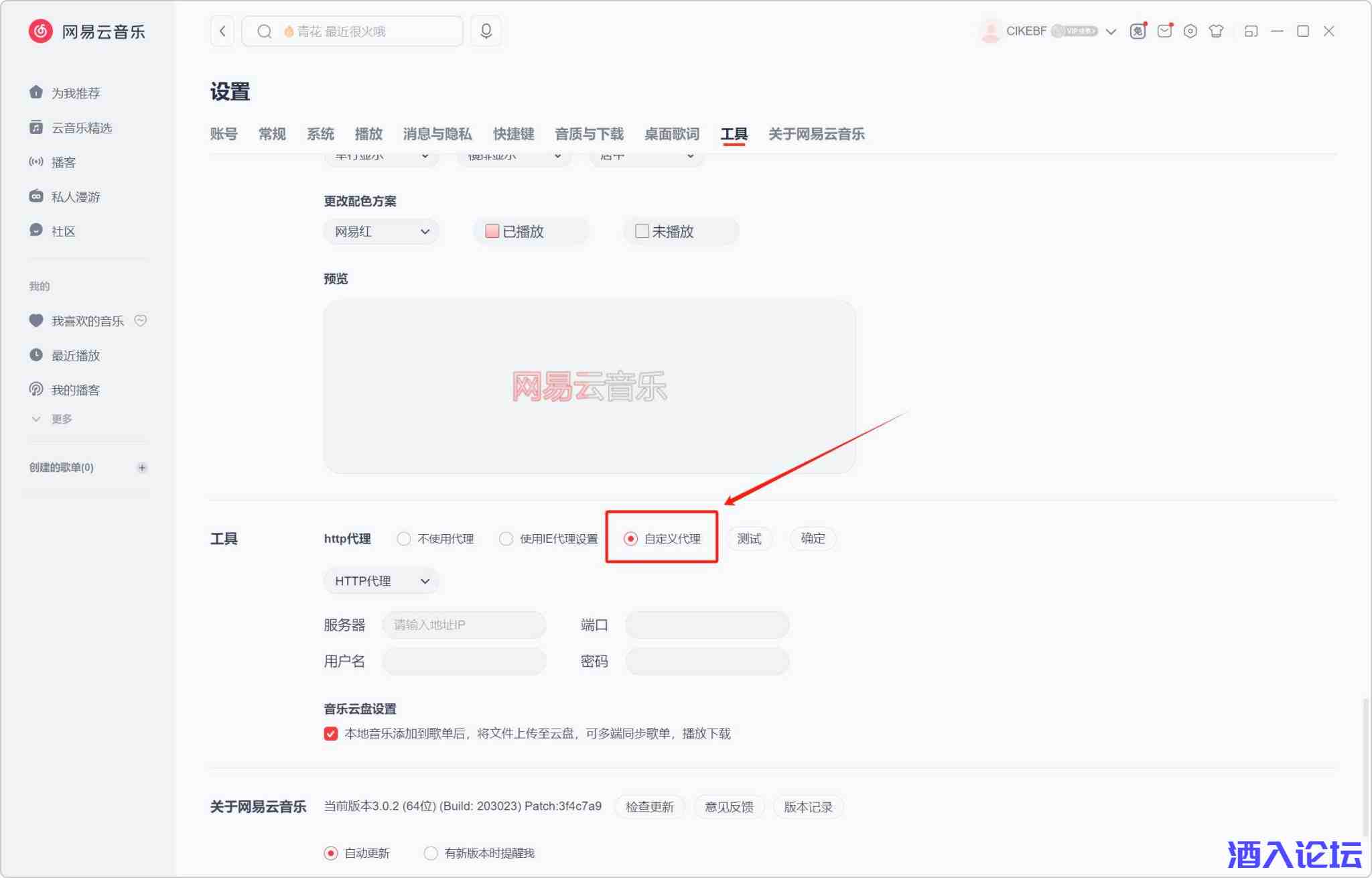Go back with the left arrow button

[222, 31]
